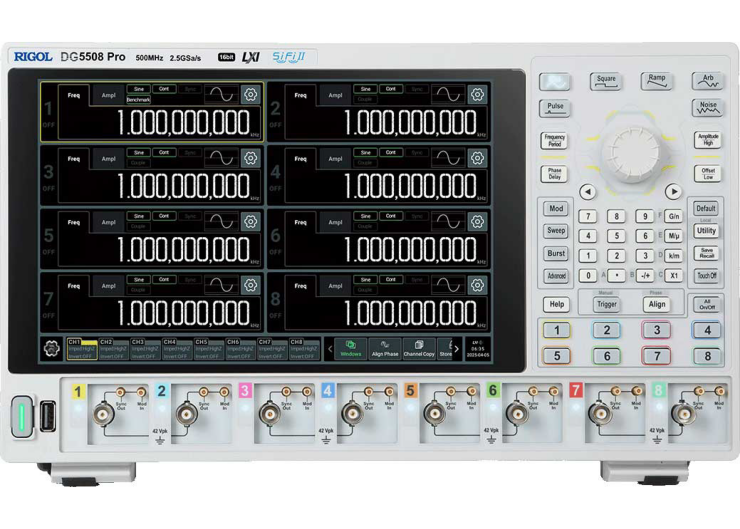The height and width of the screenshot is (529, 740).
Task: Open channel 6 Cont mode selector
Action: [391, 216]
